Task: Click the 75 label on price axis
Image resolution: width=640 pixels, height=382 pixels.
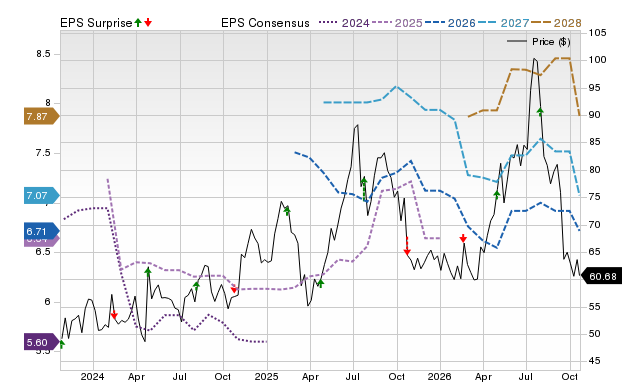Action: (594, 197)
